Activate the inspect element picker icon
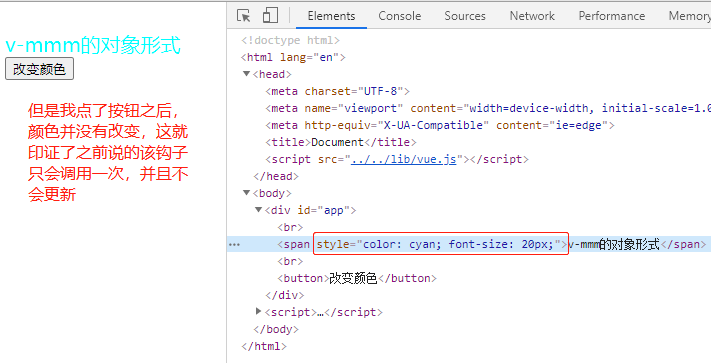The image size is (711, 363). [x=243, y=15]
